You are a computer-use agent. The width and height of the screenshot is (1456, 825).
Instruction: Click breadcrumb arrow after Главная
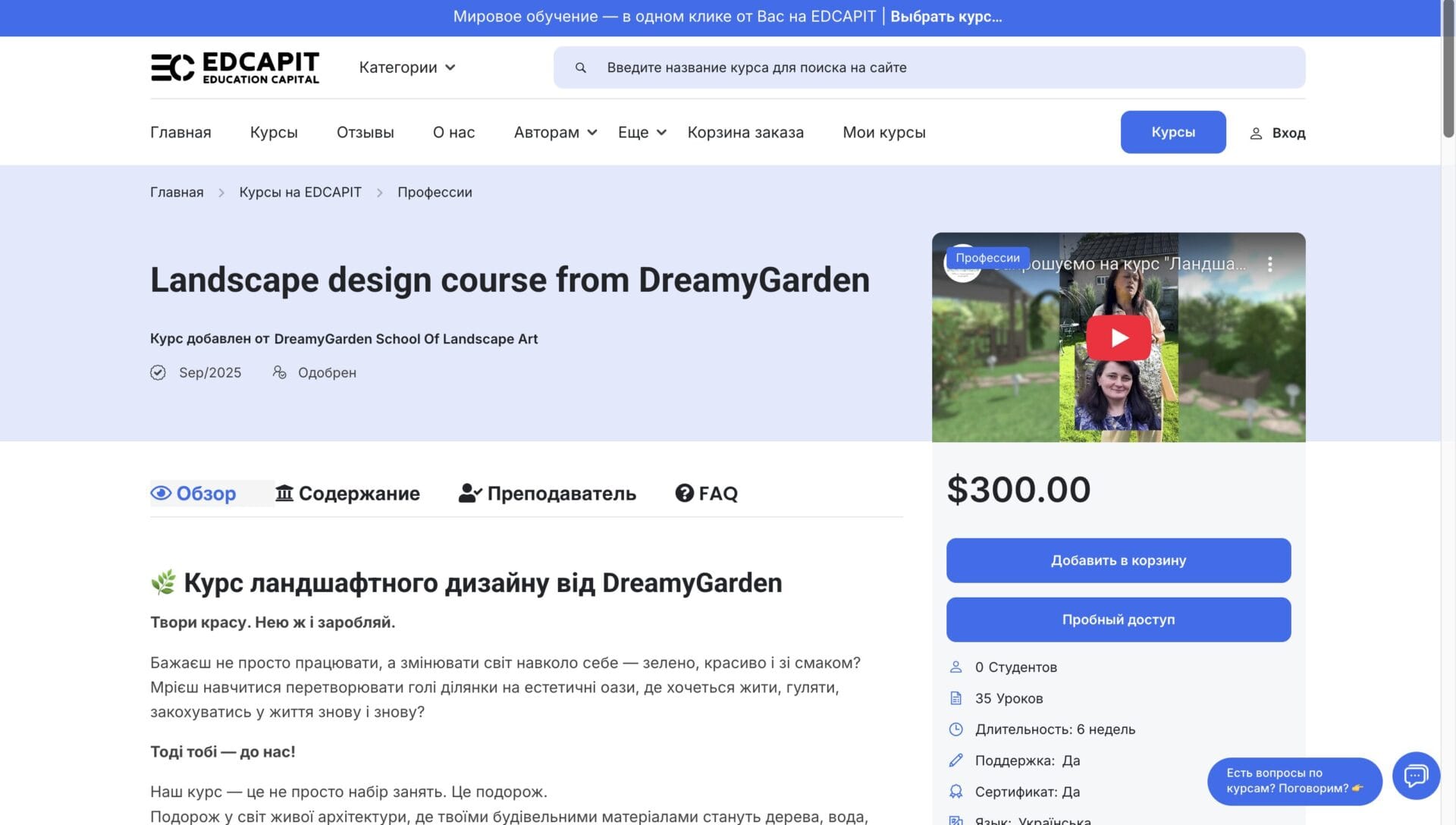click(221, 193)
